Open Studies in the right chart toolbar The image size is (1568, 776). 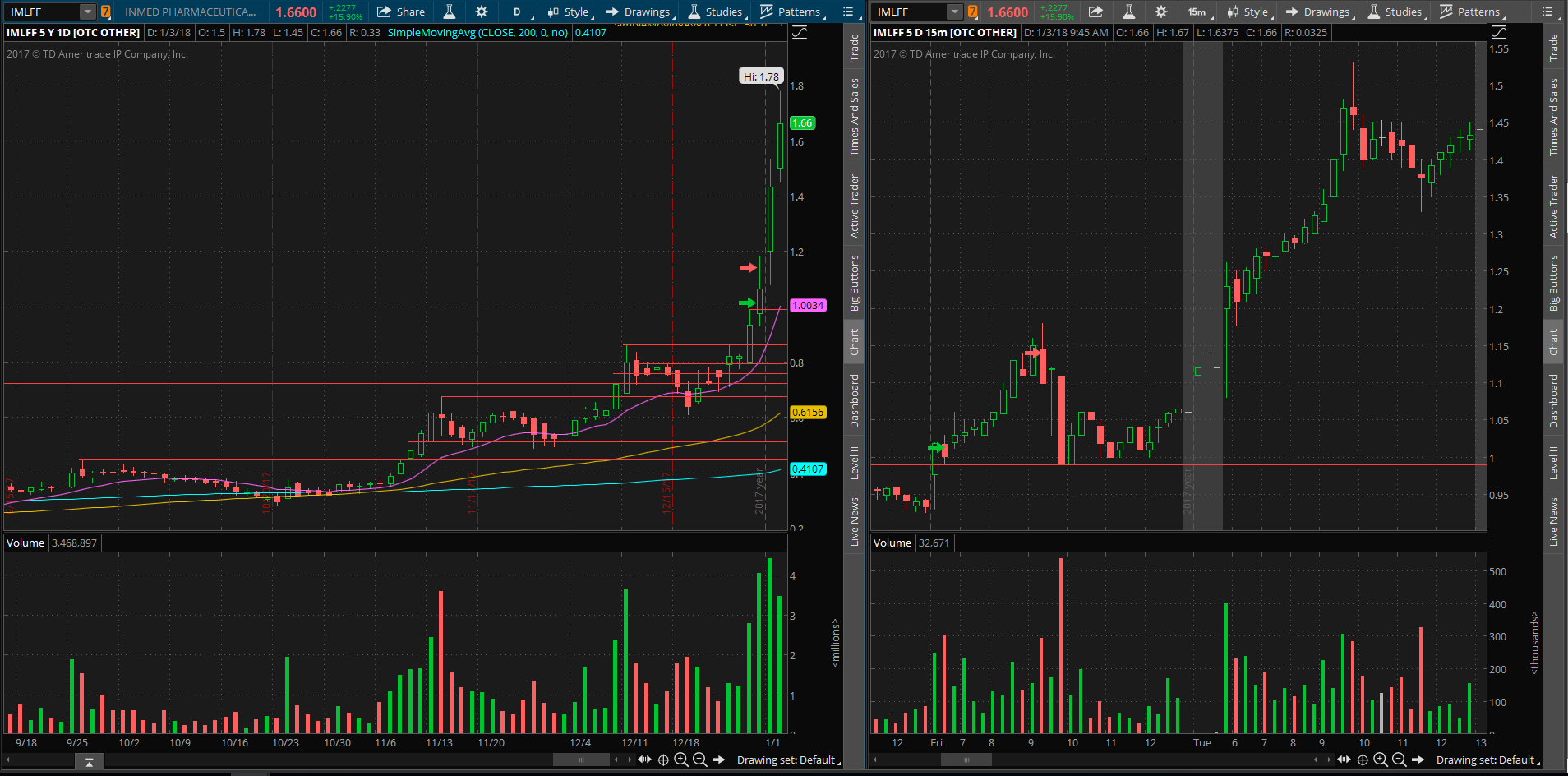[x=1395, y=12]
